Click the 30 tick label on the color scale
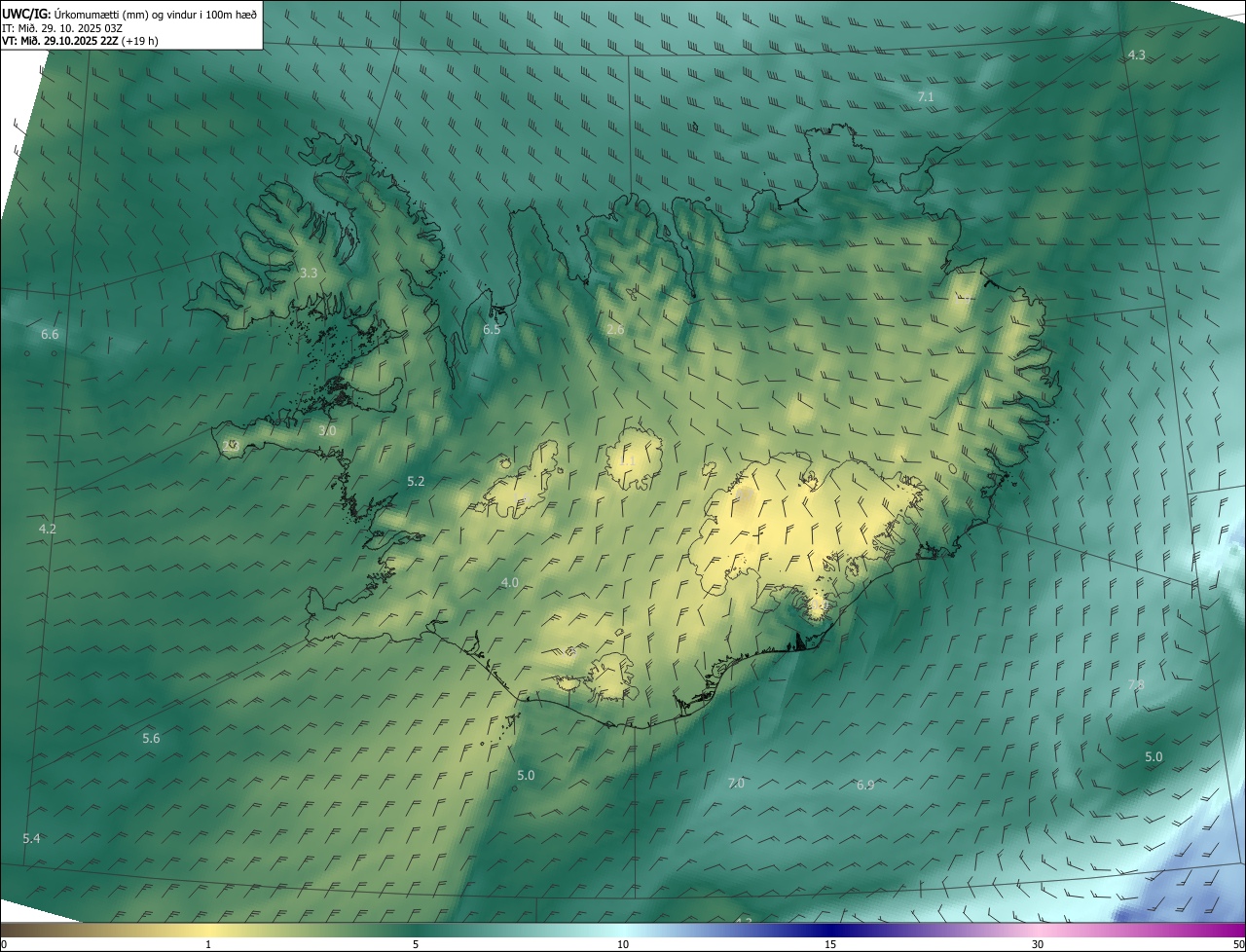This screenshot has width=1246, height=952. 1038,945
